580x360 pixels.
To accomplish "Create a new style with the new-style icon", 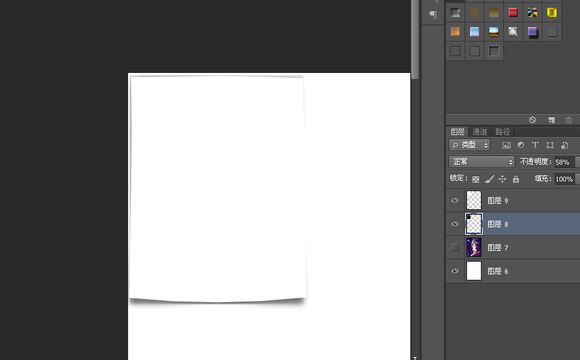I will coord(552,120).
